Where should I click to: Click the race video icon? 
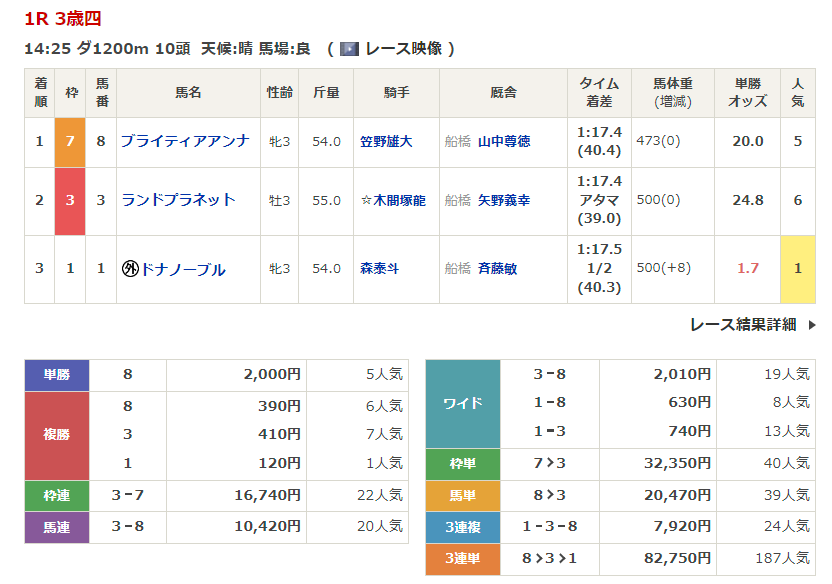click(349, 48)
